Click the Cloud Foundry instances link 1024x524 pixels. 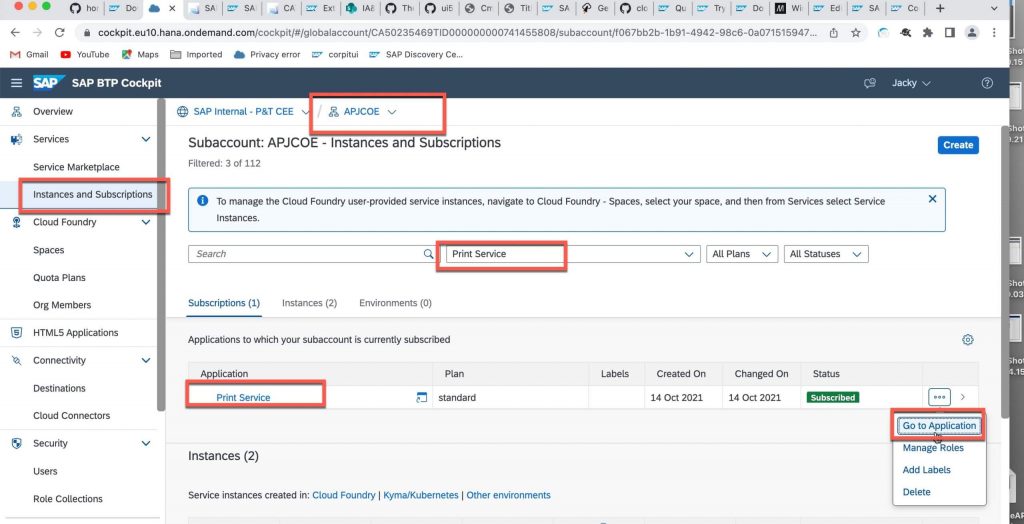point(344,495)
